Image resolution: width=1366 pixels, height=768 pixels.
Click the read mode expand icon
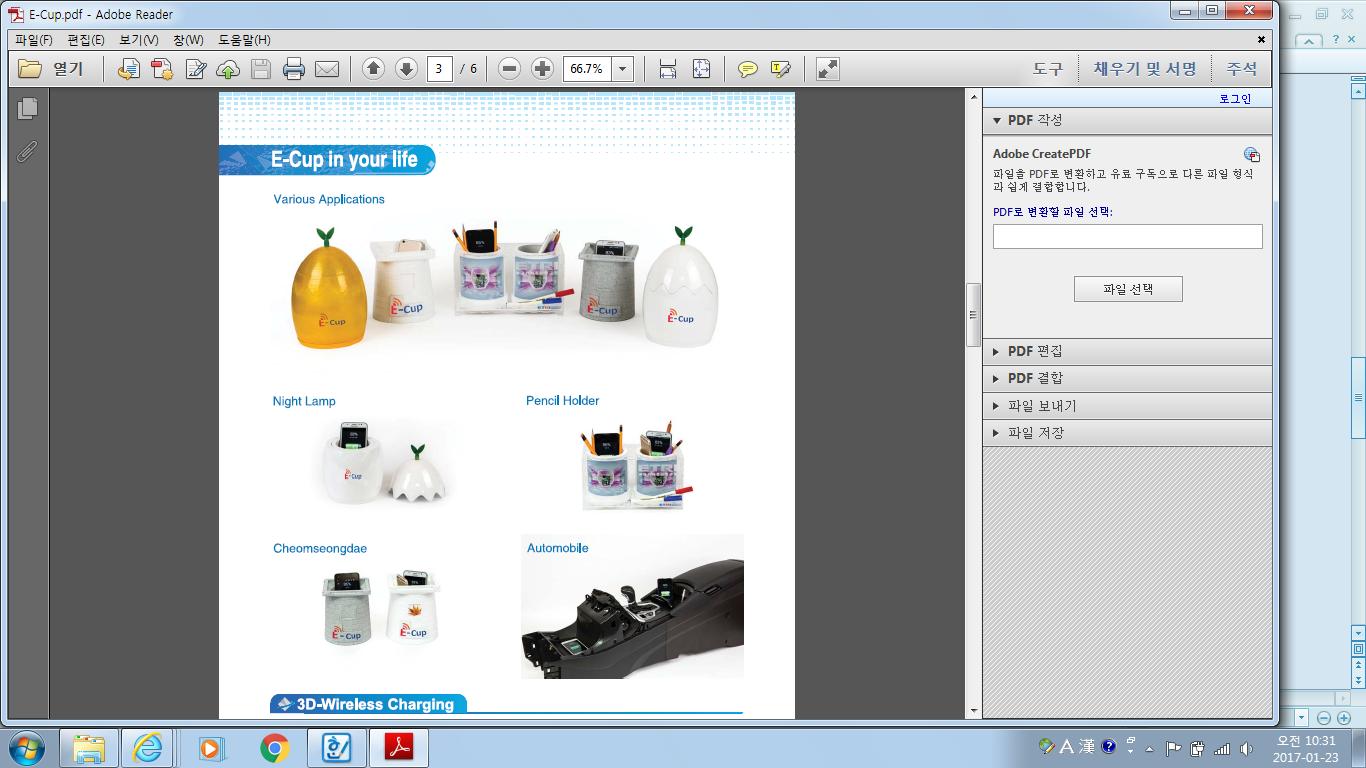click(x=827, y=69)
